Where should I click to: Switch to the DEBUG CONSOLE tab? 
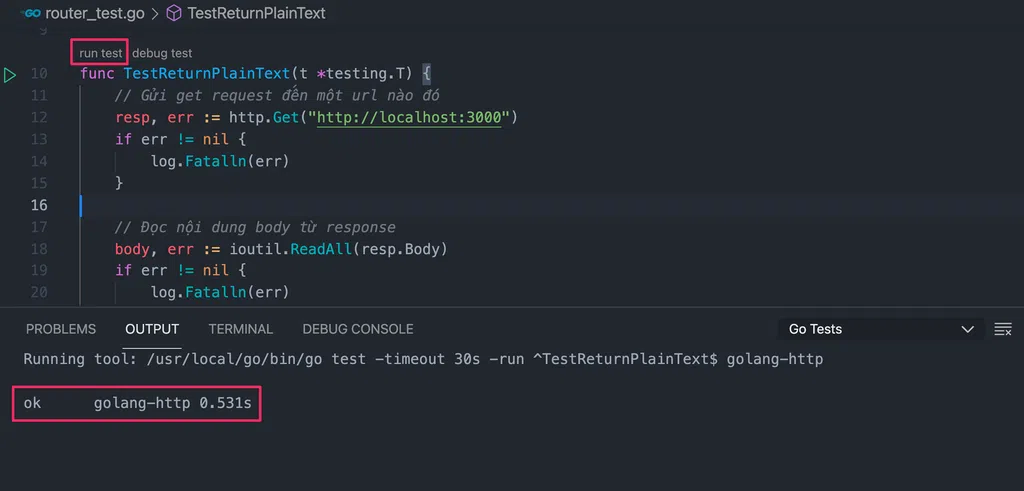coord(358,329)
